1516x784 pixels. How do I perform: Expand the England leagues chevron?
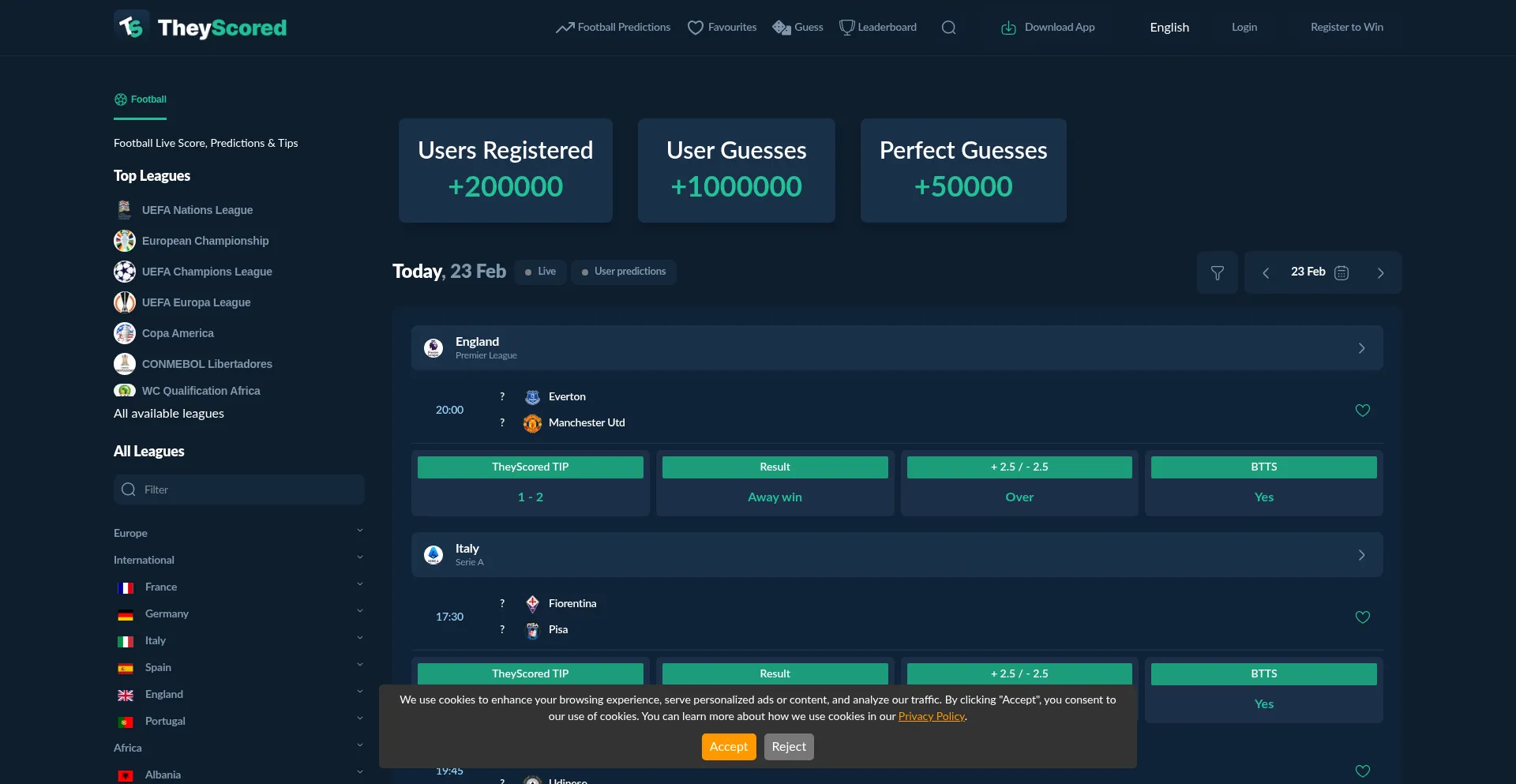[x=360, y=692]
